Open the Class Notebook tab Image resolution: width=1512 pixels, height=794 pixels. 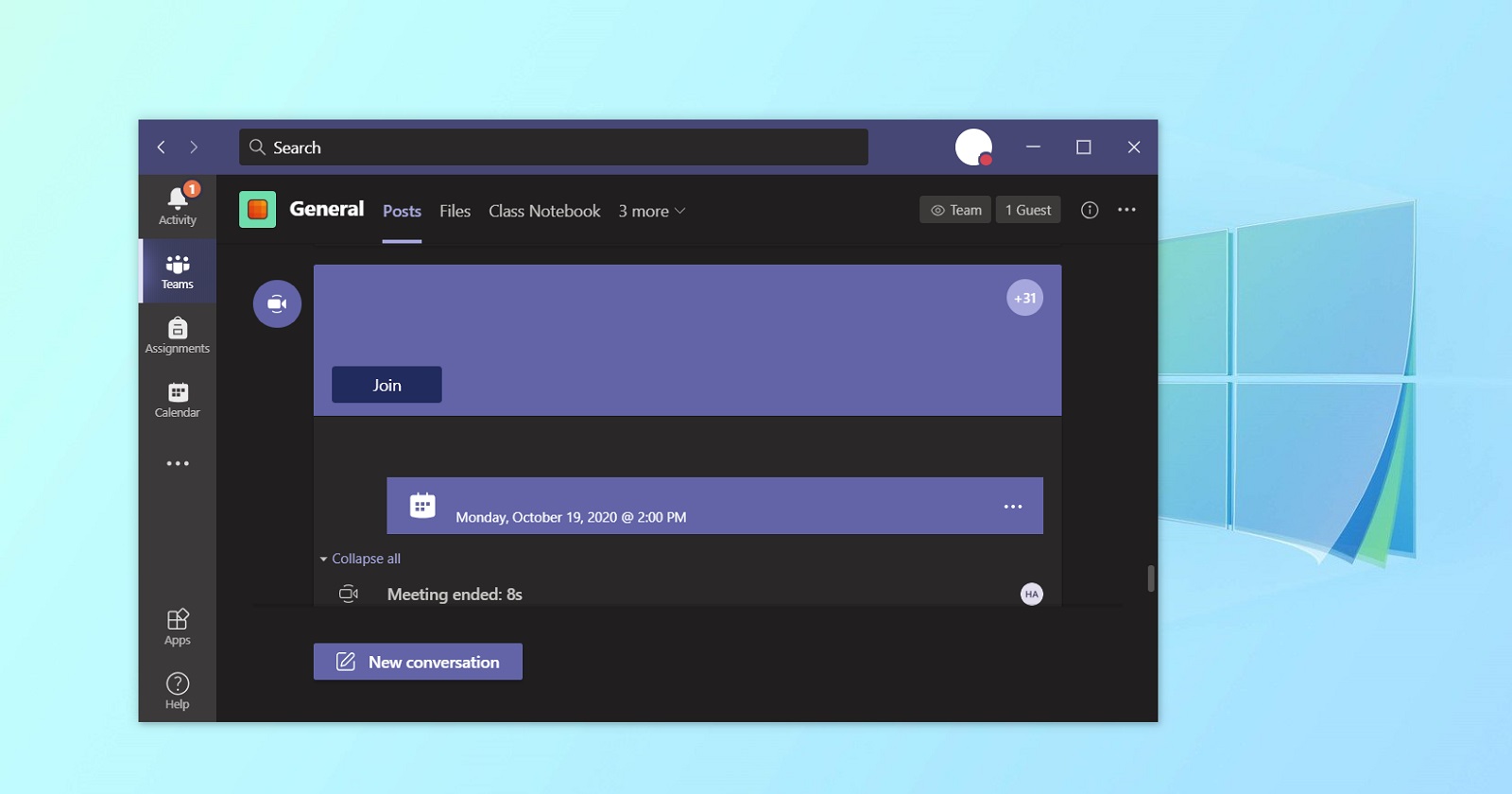click(x=544, y=212)
